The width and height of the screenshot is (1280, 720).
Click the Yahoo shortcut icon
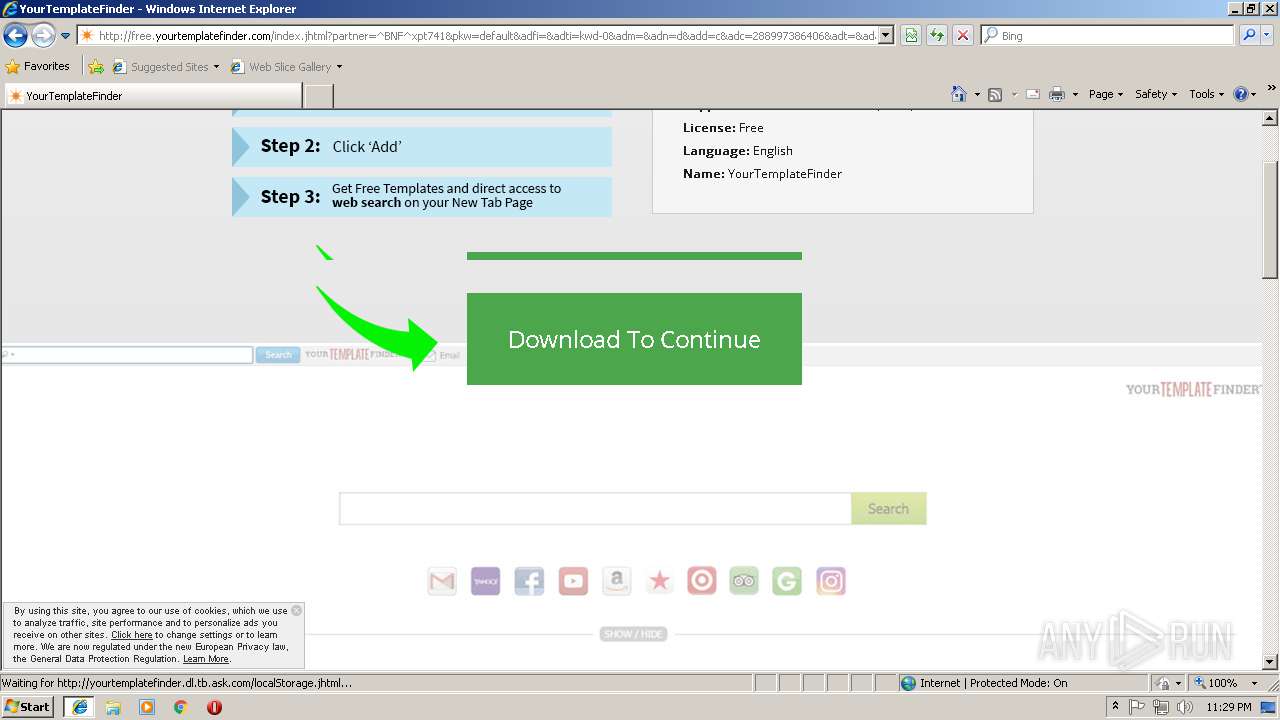pyautogui.click(x=485, y=581)
